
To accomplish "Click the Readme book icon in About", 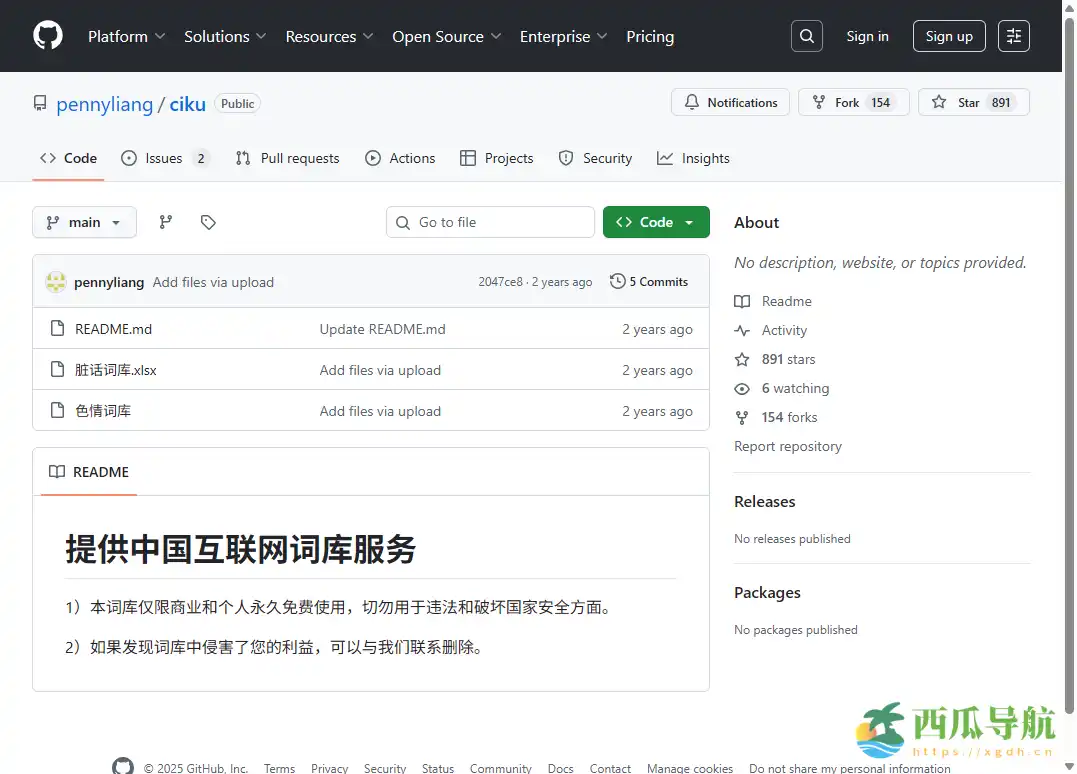I will (740, 301).
